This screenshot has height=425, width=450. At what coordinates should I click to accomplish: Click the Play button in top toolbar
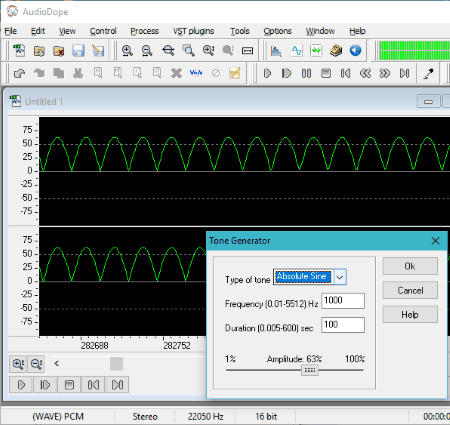coord(267,73)
